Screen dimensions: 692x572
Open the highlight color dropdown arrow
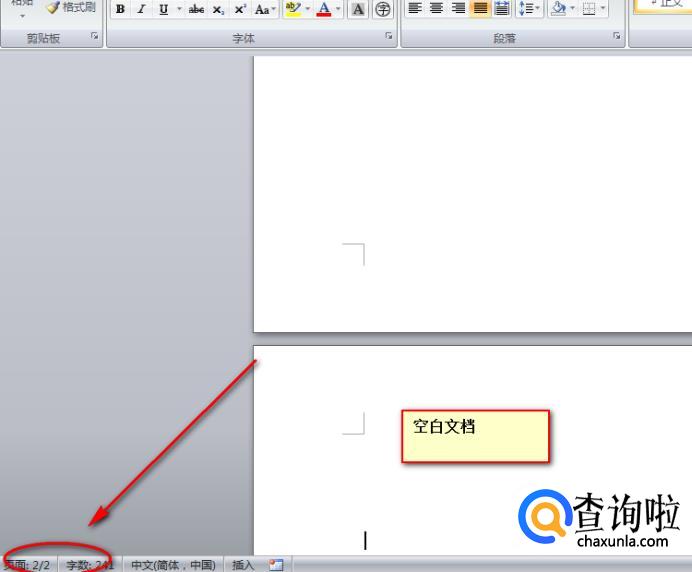click(x=308, y=9)
